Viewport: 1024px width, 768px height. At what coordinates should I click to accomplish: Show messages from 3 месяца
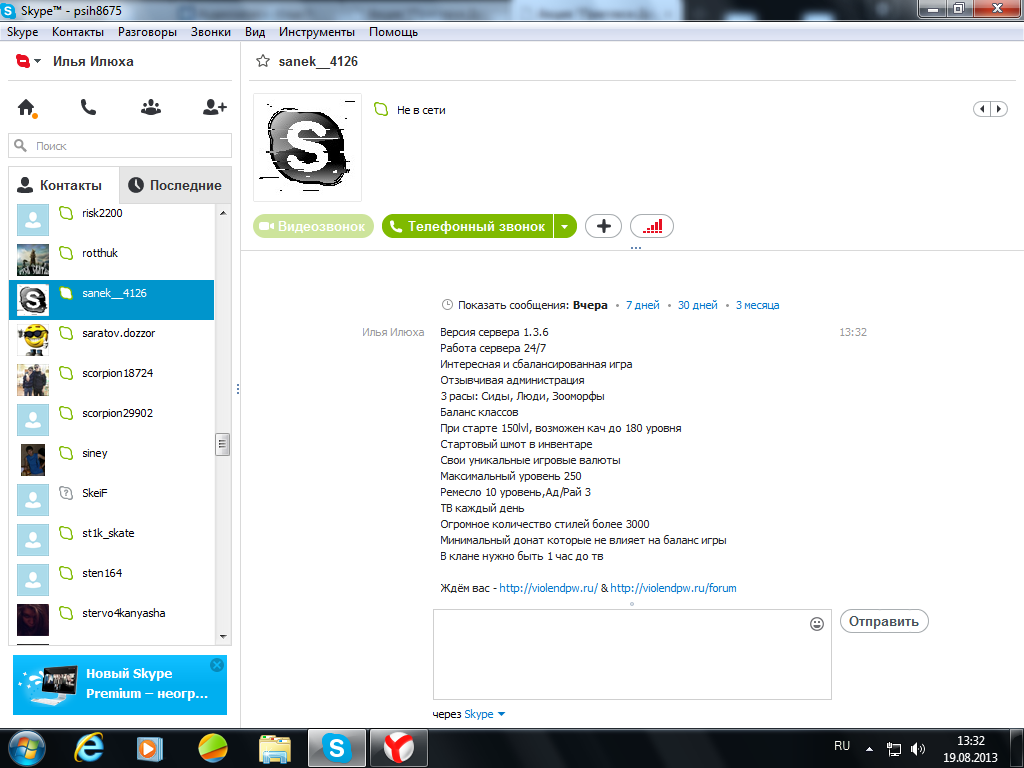[x=757, y=305]
